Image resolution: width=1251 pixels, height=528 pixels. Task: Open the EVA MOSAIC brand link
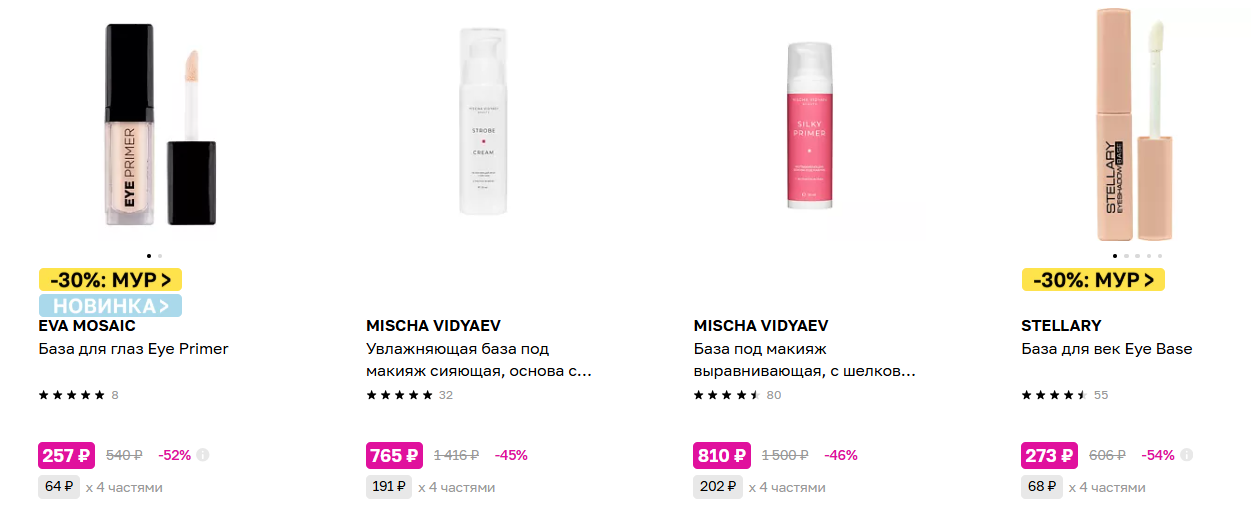tap(87, 326)
